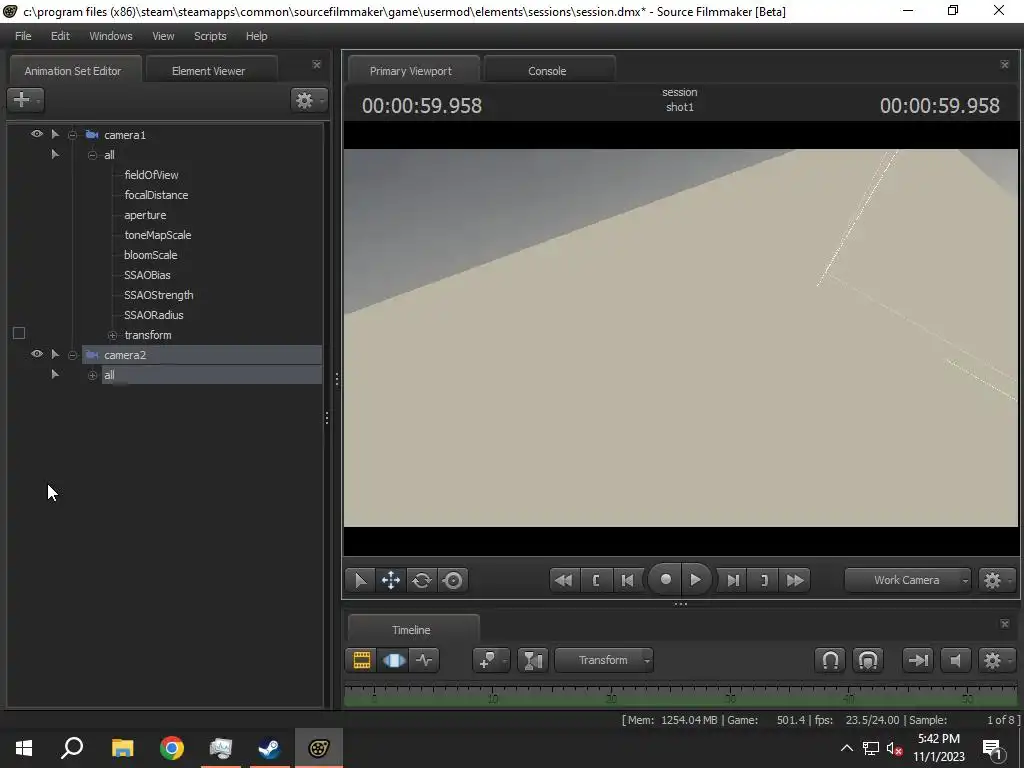The width and height of the screenshot is (1024, 768).
Task: Collapse the camera1 tree node
Action: pos(72,135)
